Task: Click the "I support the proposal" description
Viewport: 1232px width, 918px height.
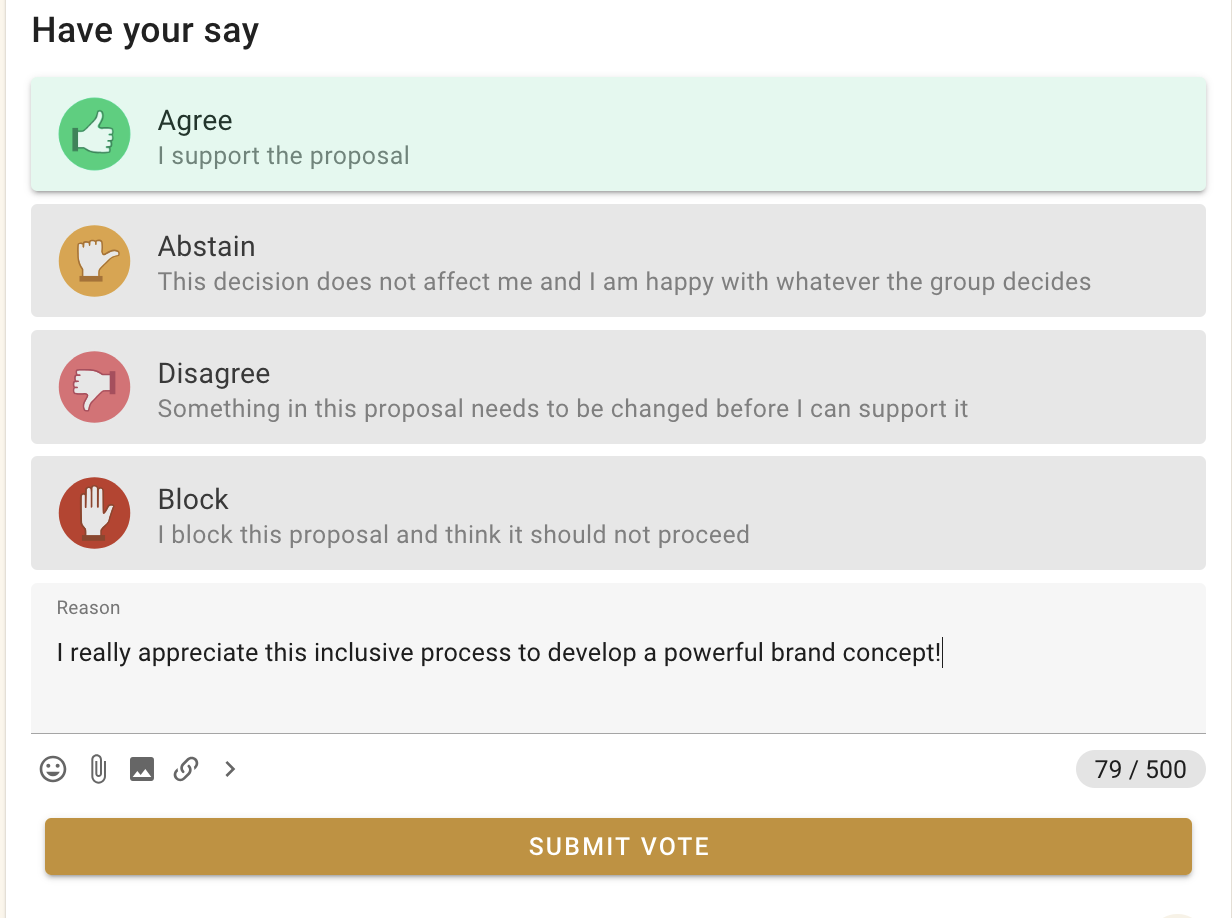Action: [x=284, y=156]
